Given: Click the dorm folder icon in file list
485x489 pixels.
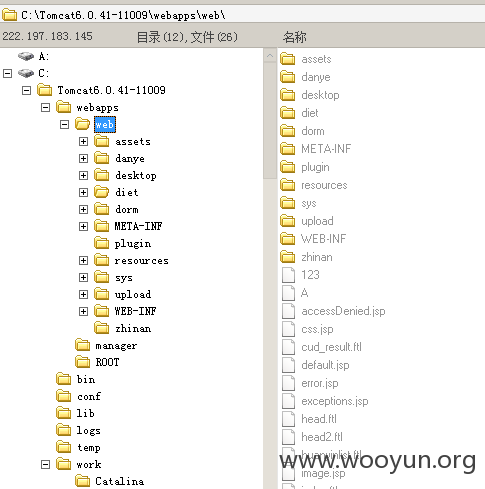Looking at the screenshot, I should 287,131.
